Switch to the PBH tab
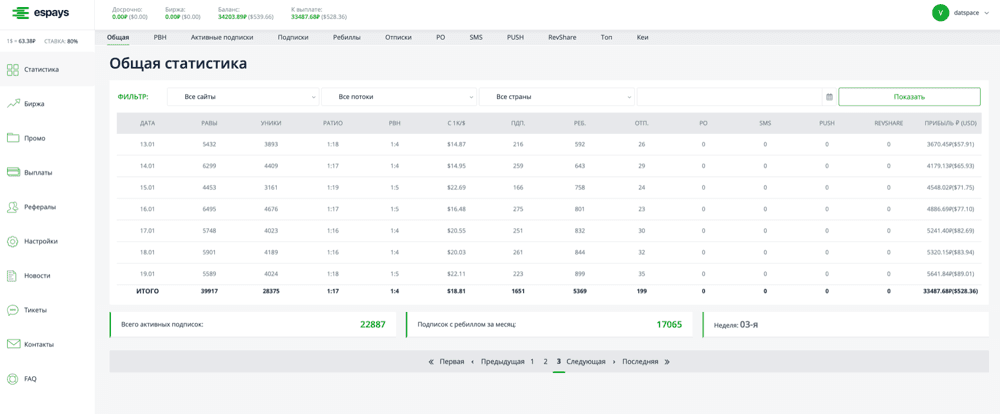The width and height of the screenshot is (1000, 414). coord(159,38)
